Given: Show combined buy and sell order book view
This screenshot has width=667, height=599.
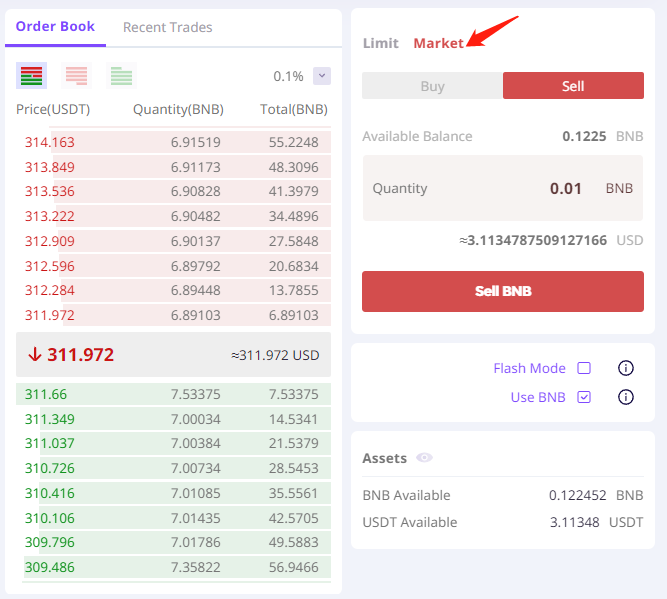Looking at the screenshot, I should click(31, 76).
